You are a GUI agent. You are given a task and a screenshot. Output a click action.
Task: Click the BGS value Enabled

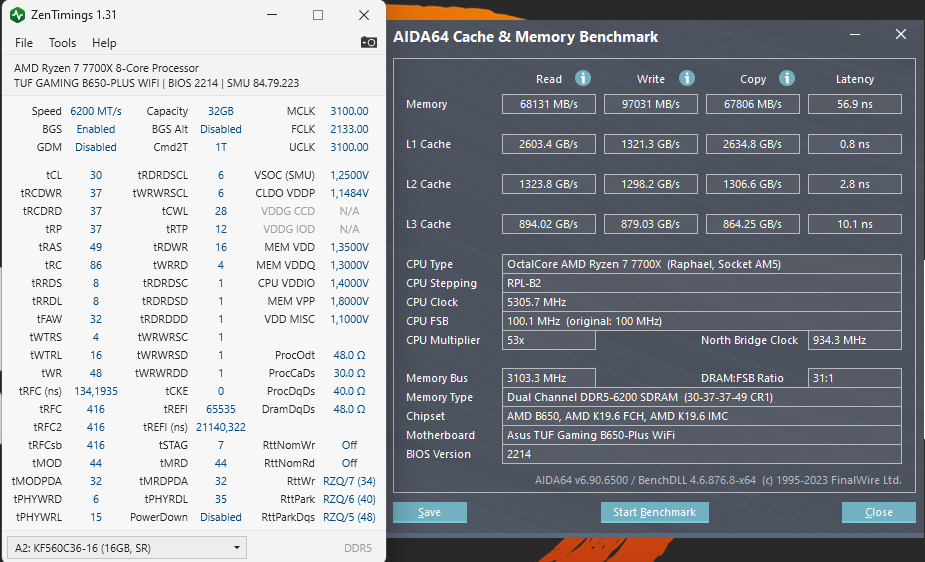click(x=96, y=129)
